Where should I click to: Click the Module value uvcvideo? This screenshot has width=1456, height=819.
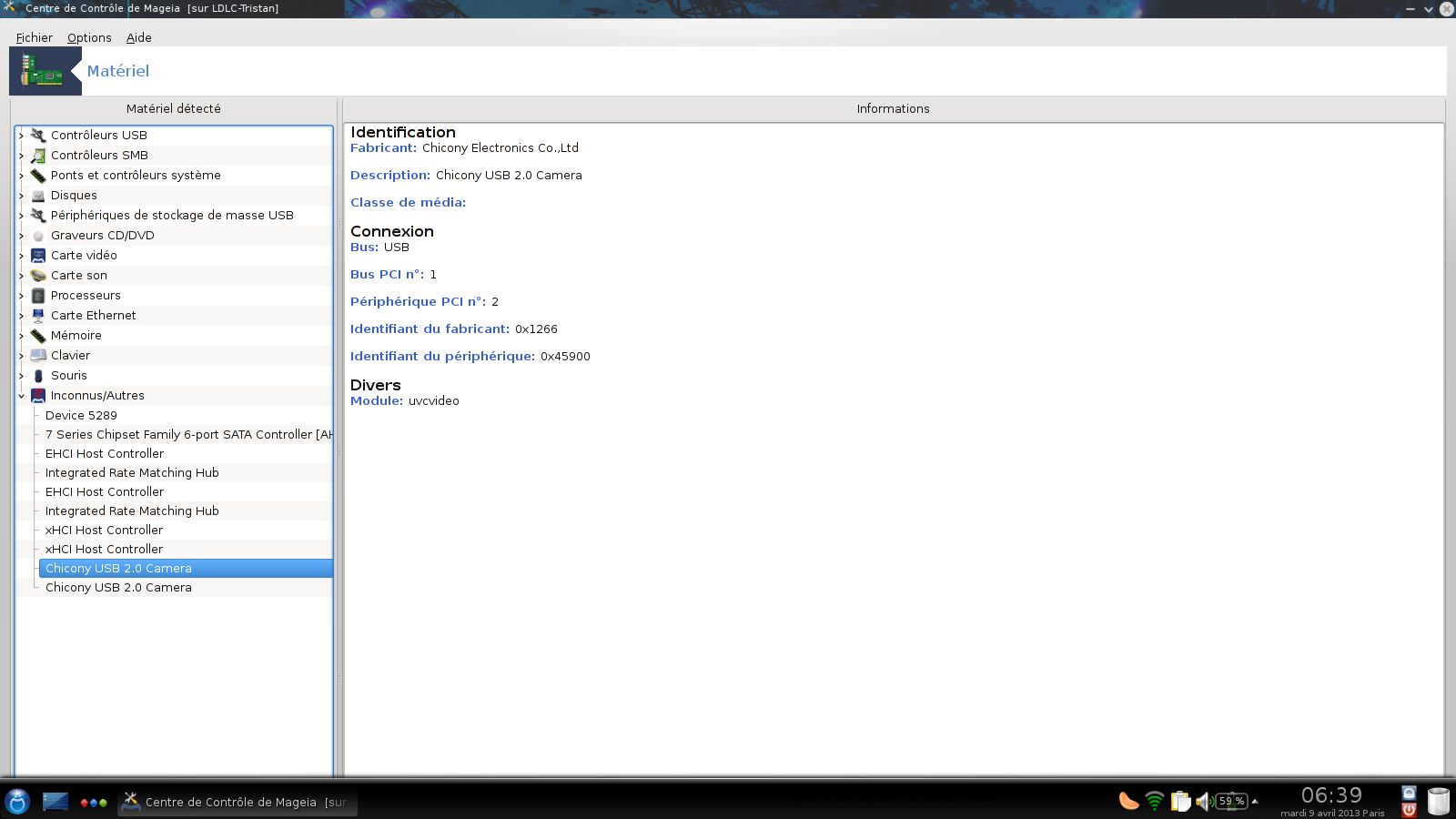(x=434, y=401)
